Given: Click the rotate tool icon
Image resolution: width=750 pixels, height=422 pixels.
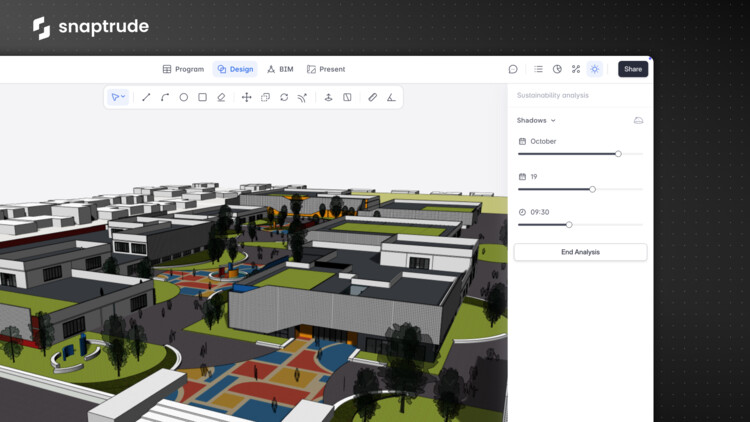Looking at the screenshot, I should click(284, 97).
